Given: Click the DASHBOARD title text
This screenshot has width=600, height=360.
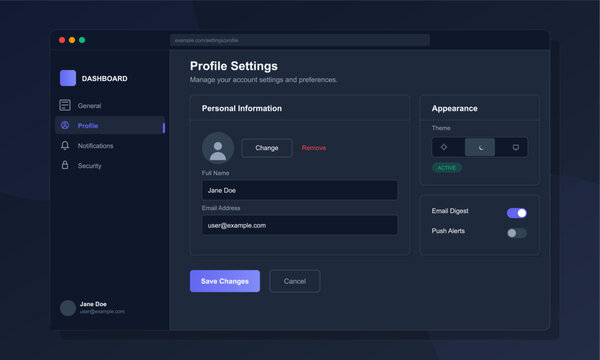Looking at the screenshot, I should pyautogui.click(x=104, y=78).
